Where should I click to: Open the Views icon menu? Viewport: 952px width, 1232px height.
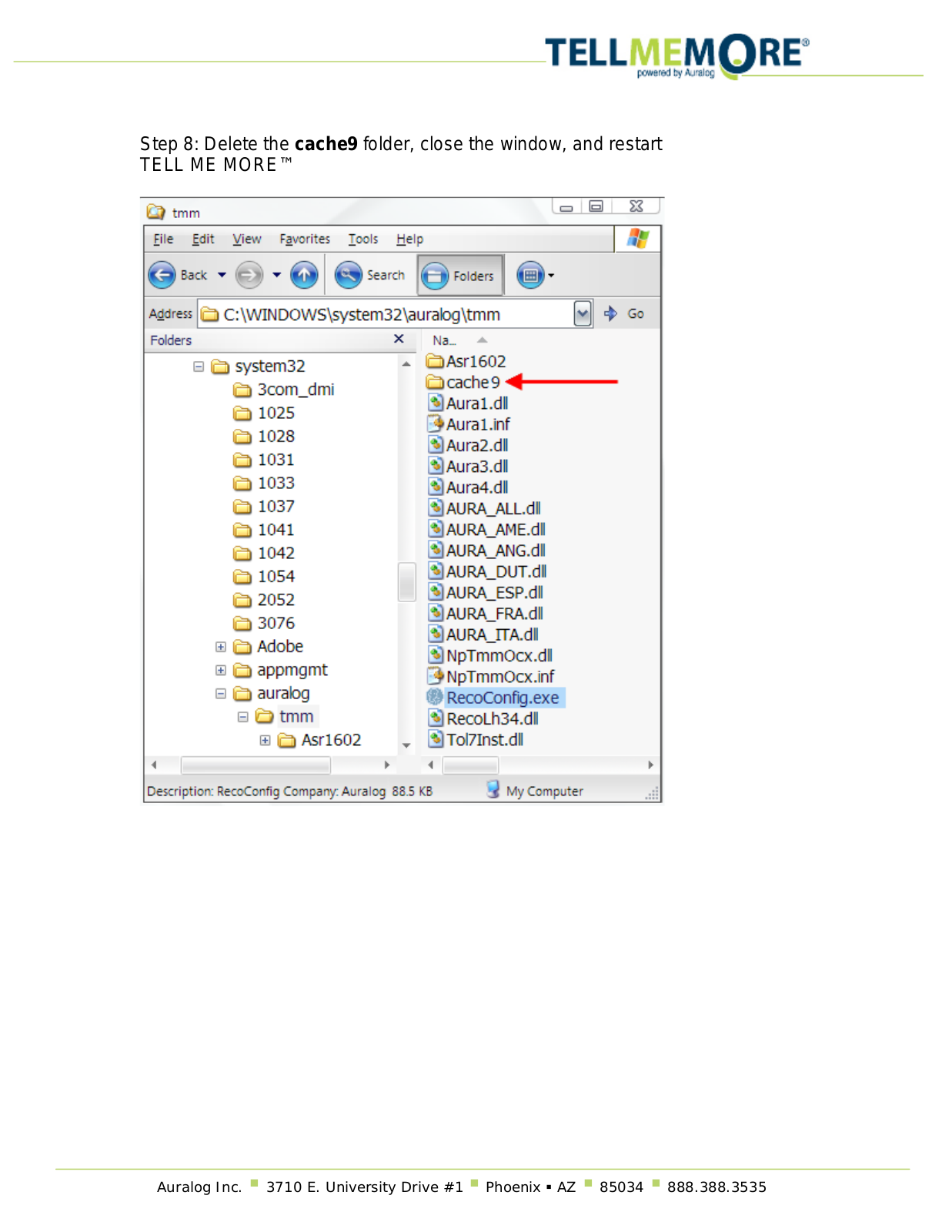(530, 275)
